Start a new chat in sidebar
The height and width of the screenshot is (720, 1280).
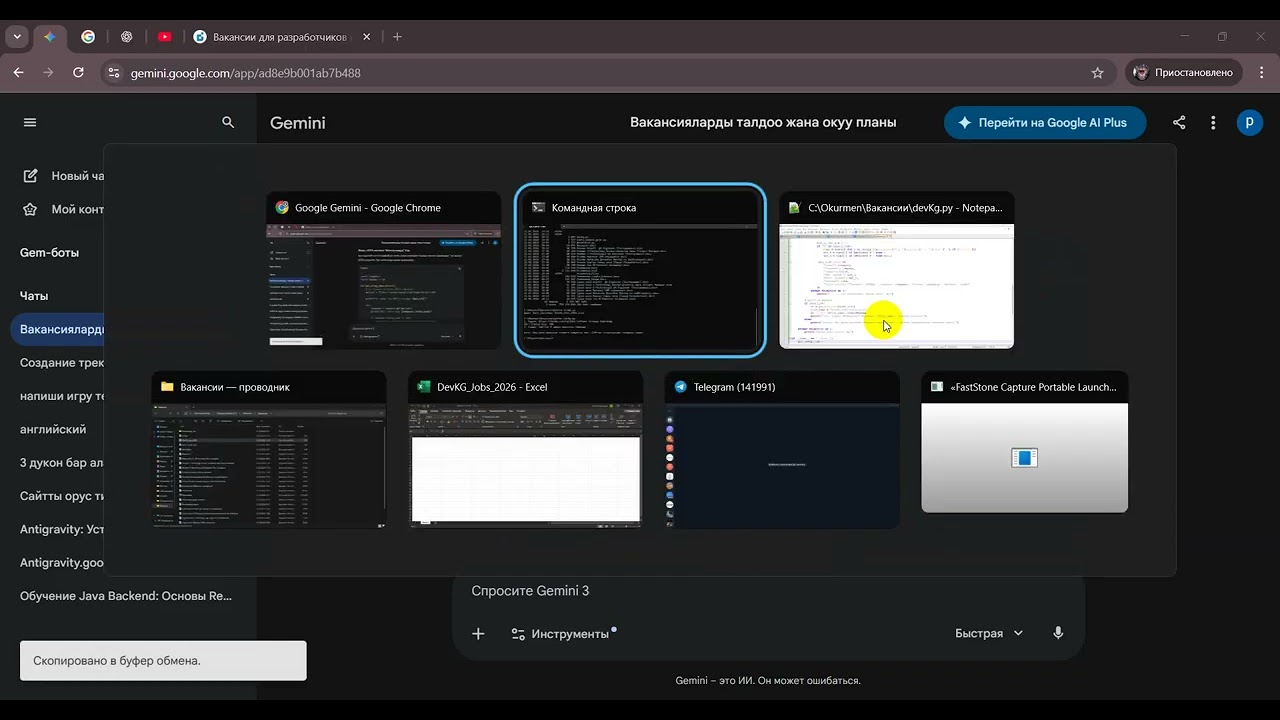coord(63,176)
